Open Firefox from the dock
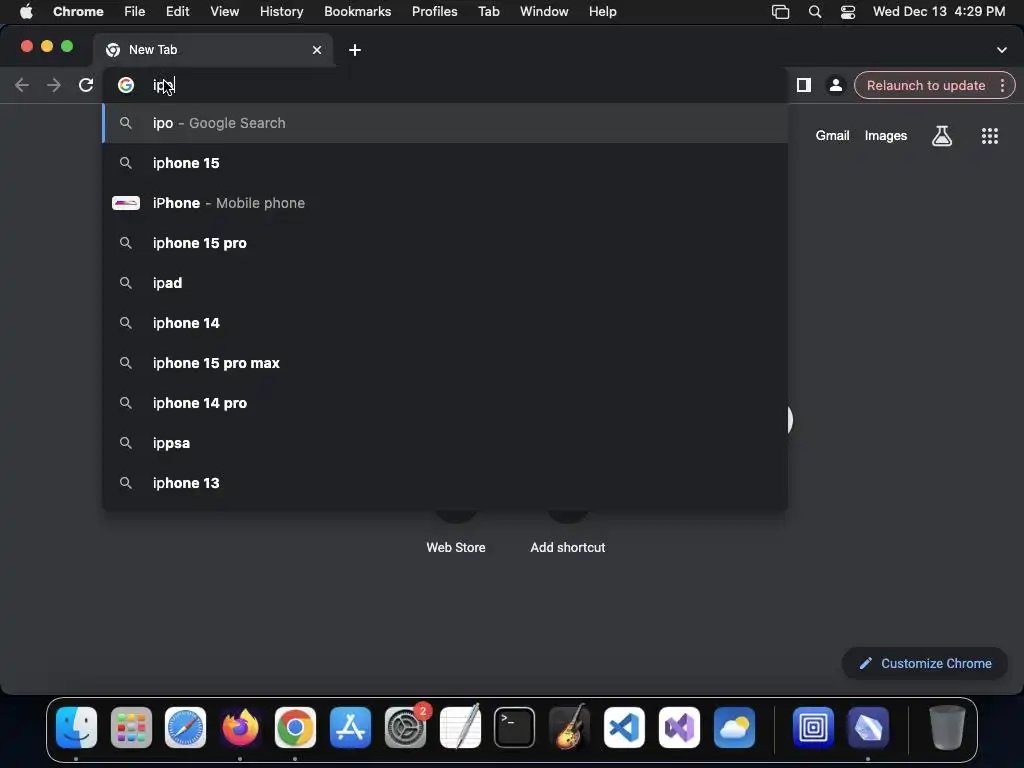The width and height of the screenshot is (1024, 768). point(240,728)
